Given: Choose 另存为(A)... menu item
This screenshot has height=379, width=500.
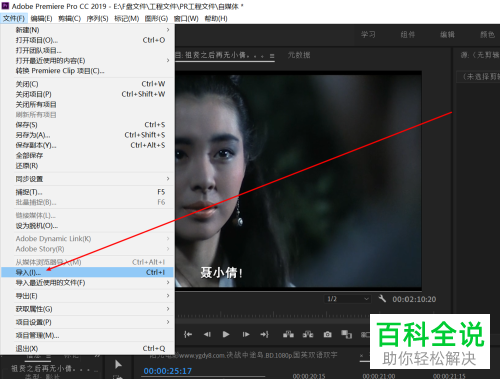Looking at the screenshot, I should (x=87, y=135).
